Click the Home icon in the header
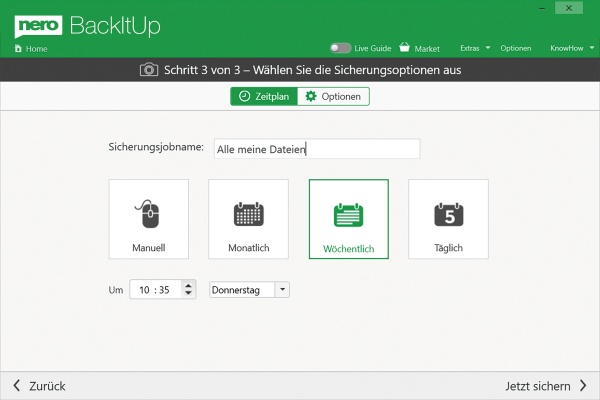The height and width of the screenshot is (400, 600). pos(18,48)
